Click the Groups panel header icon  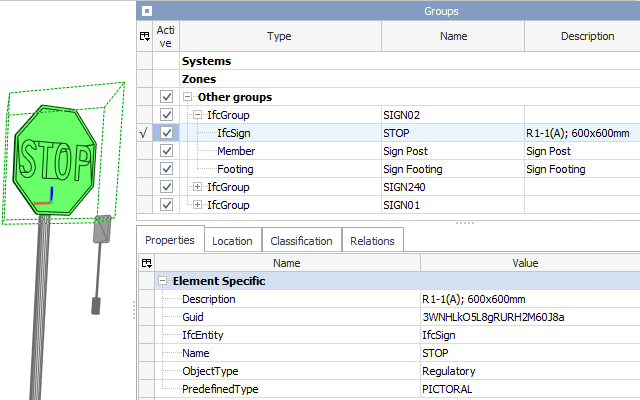point(147,11)
